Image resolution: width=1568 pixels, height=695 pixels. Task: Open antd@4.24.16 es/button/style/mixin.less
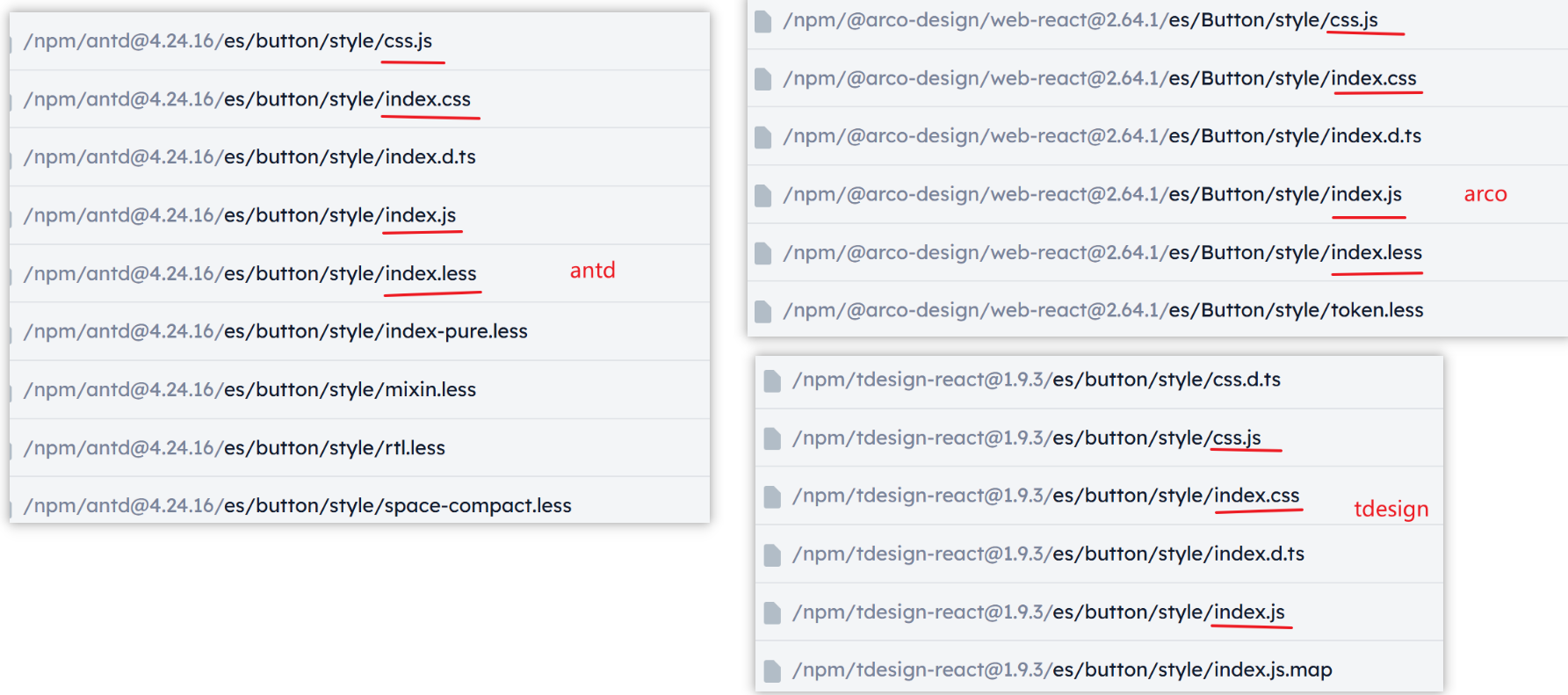click(x=250, y=389)
